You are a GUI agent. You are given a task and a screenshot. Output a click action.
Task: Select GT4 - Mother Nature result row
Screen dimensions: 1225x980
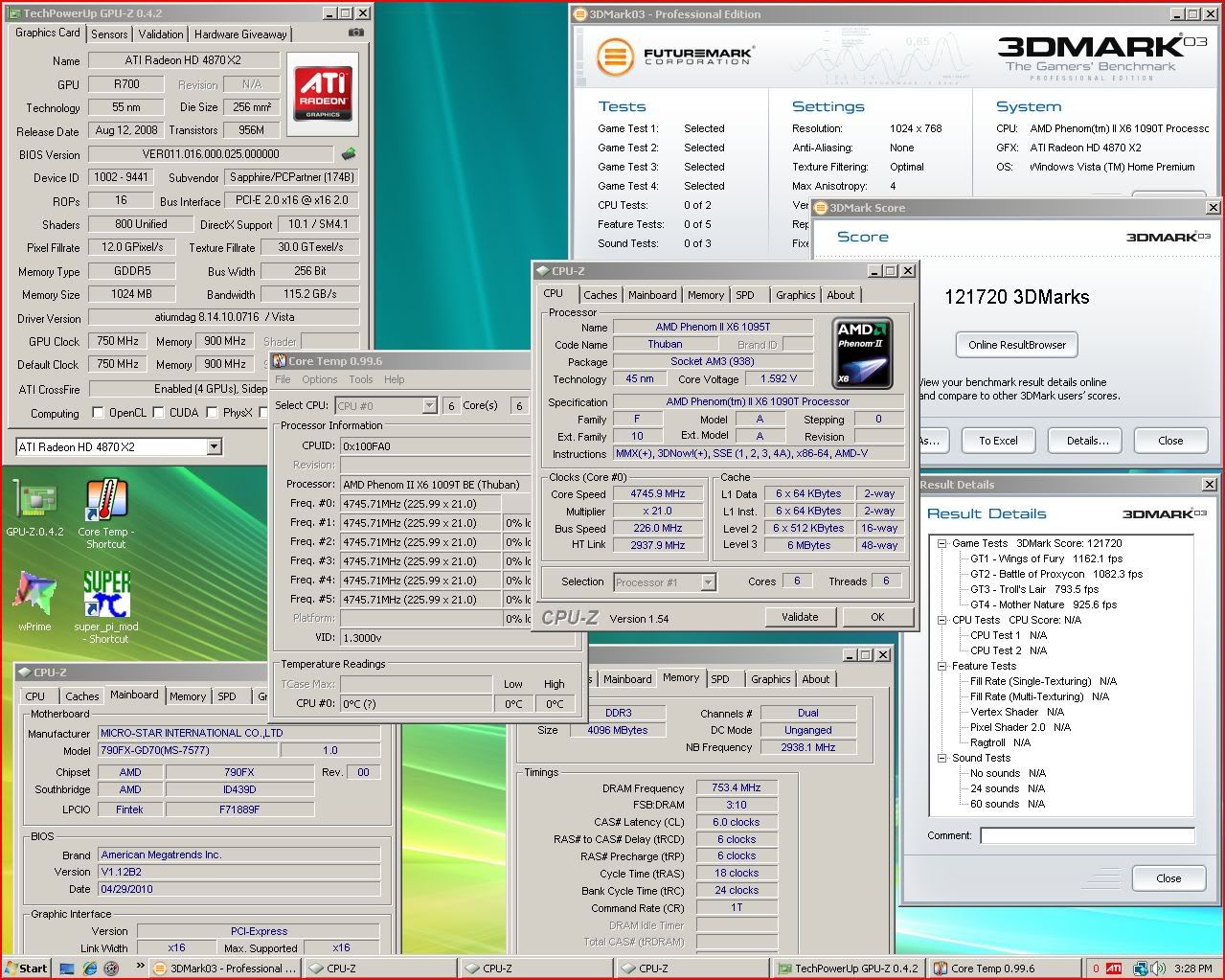click(1043, 604)
